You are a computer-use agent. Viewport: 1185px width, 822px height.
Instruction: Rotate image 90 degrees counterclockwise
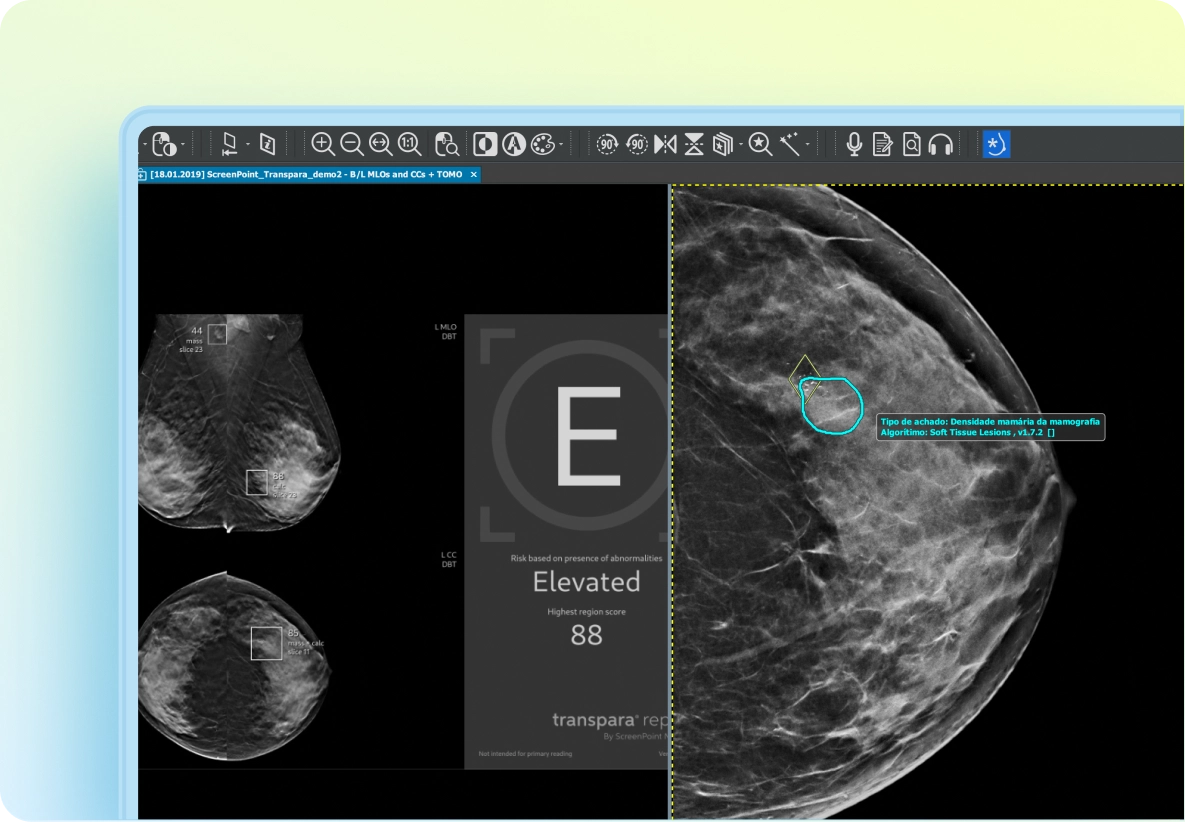click(636, 144)
